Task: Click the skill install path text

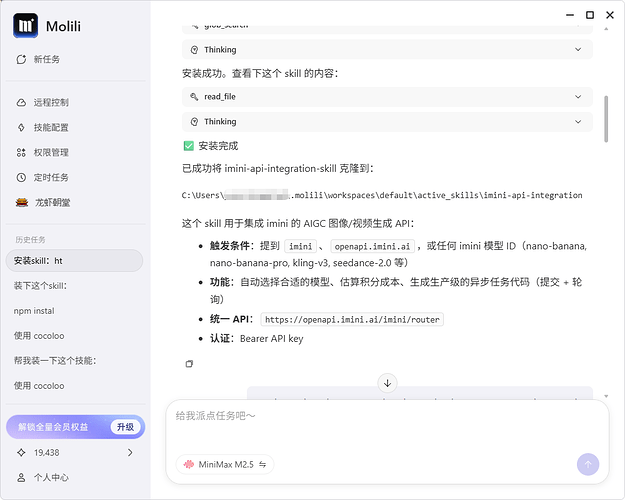Action: 382,195
